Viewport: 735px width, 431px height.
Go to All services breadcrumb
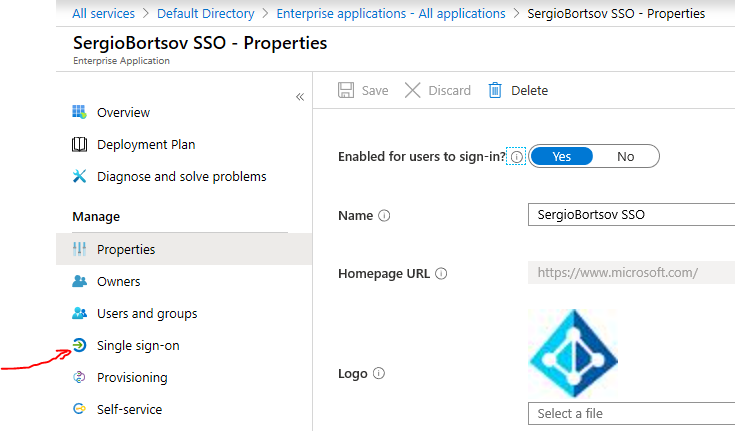[x=104, y=13]
